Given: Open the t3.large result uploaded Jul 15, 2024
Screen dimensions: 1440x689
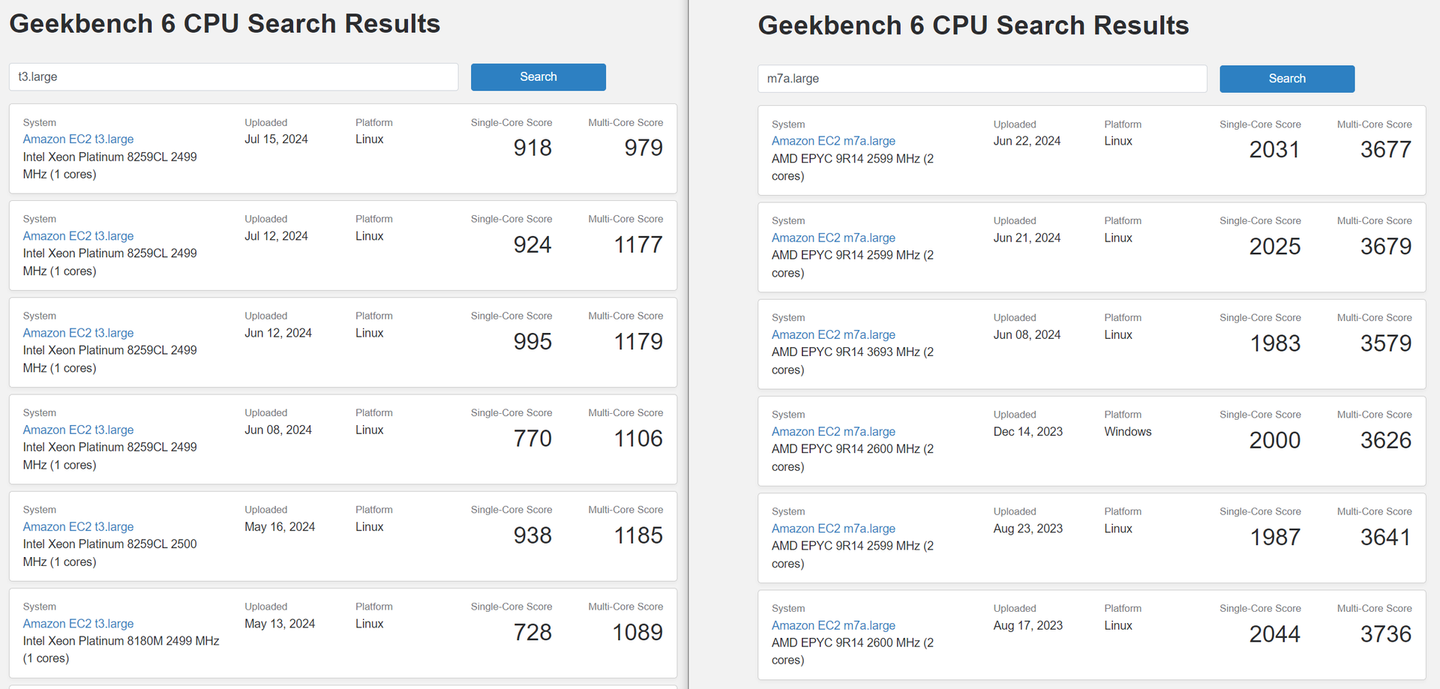Looking at the screenshot, I should point(78,140).
